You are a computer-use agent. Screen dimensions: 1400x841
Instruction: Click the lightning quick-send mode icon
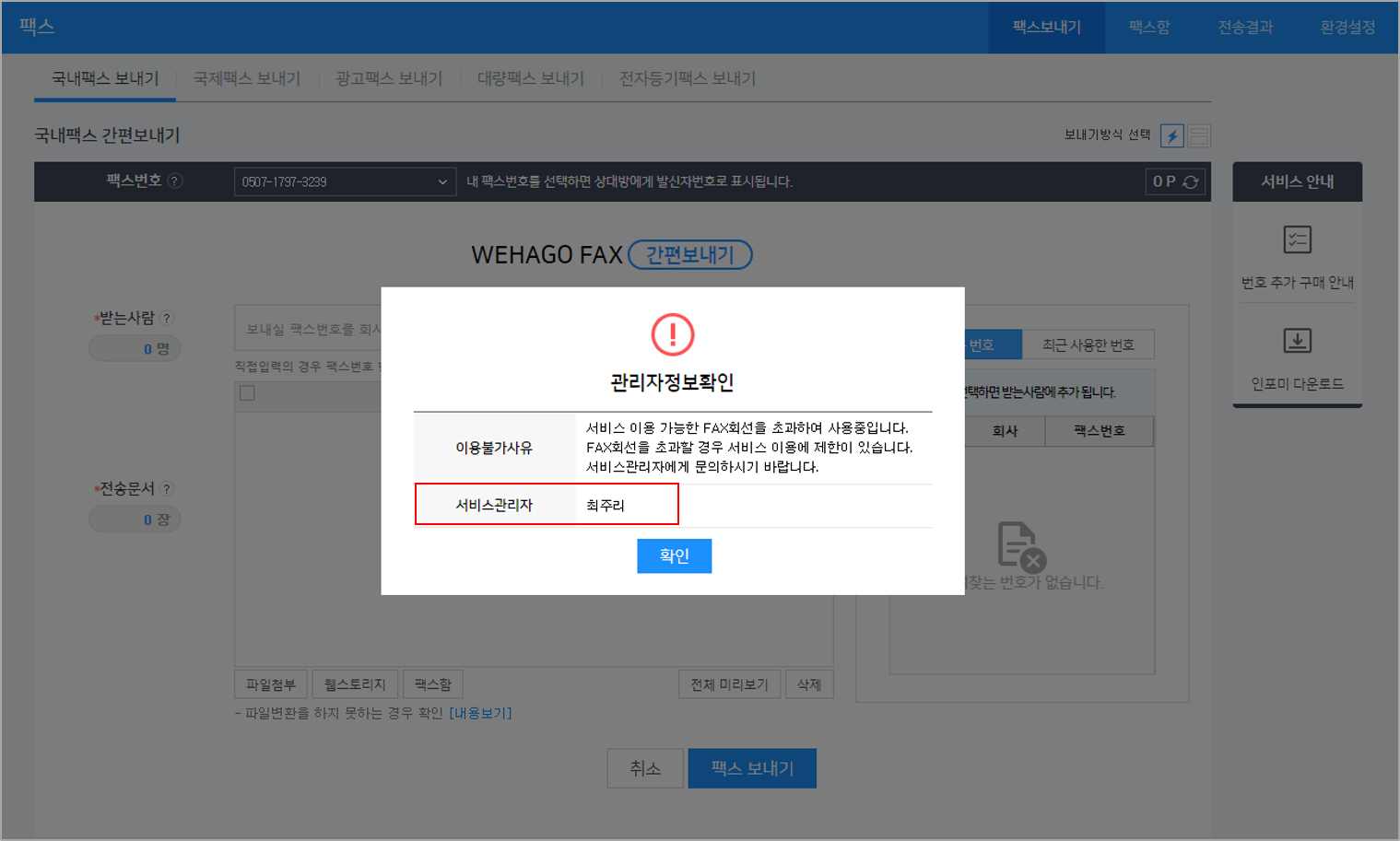point(1171,136)
